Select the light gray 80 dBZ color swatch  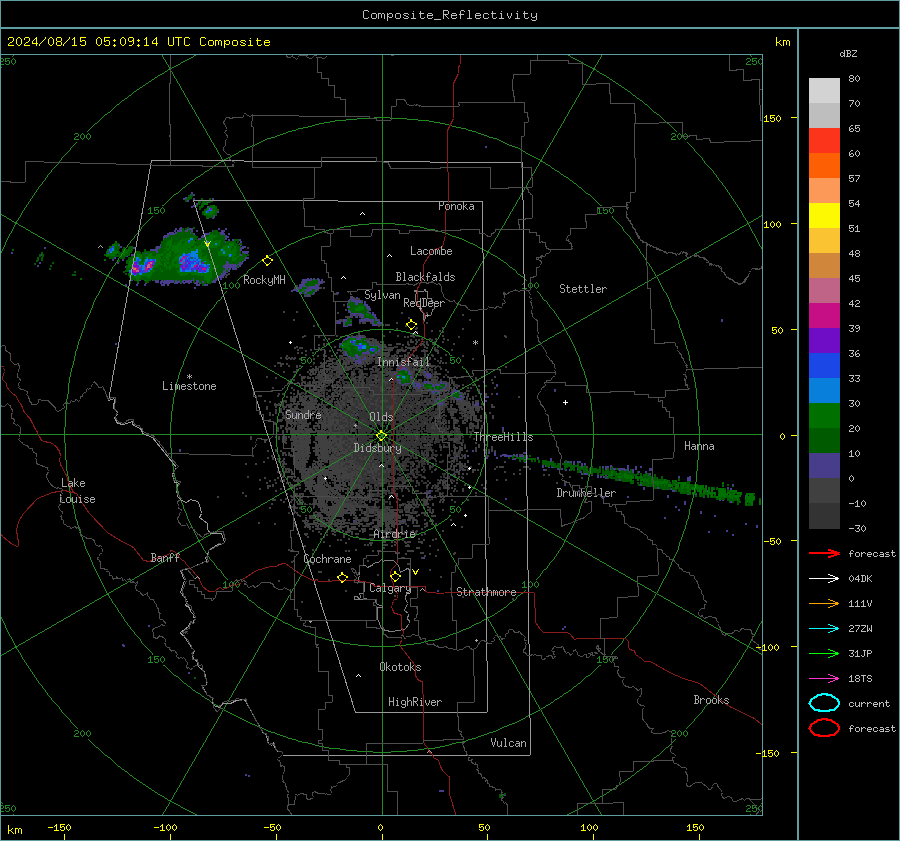point(824,90)
